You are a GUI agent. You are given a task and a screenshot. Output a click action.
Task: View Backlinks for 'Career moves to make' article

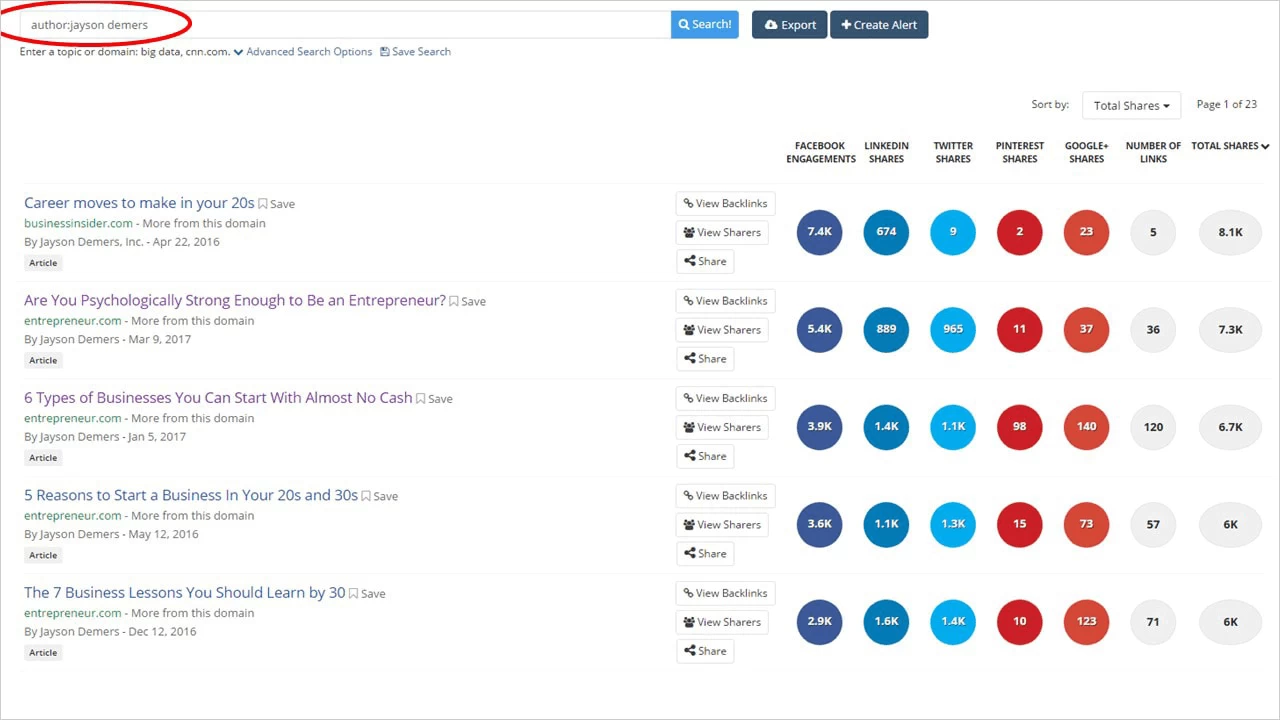point(725,204)
